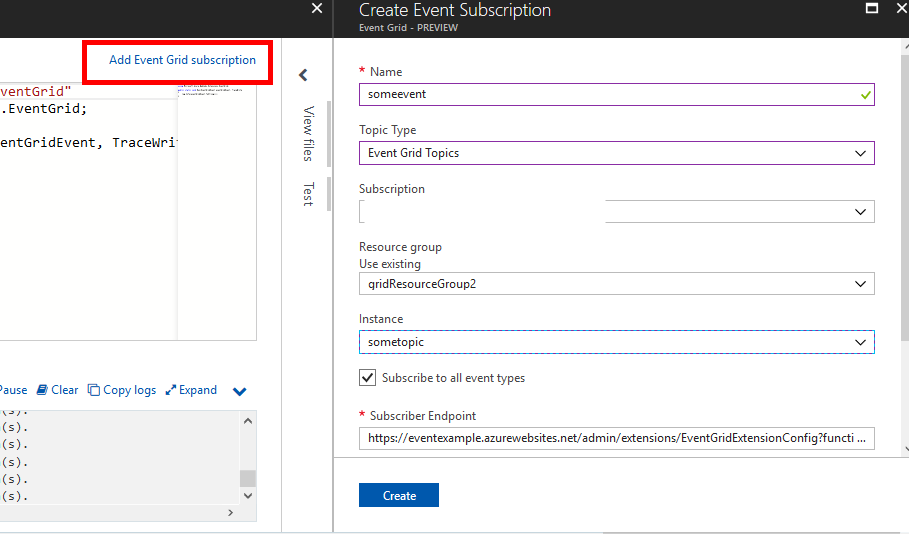
Task: Click the Copy logs clipboard icon
Action: click(93, 390)
